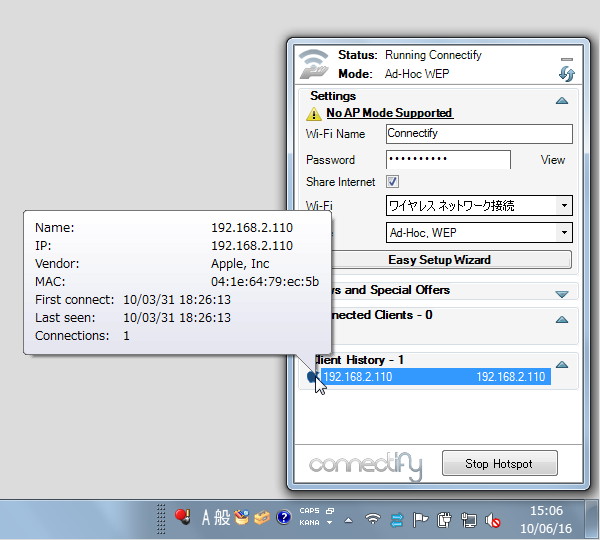Collapse the Connected Clients section
This screenshot has width=600, height=540.
[x=561, y=319]
